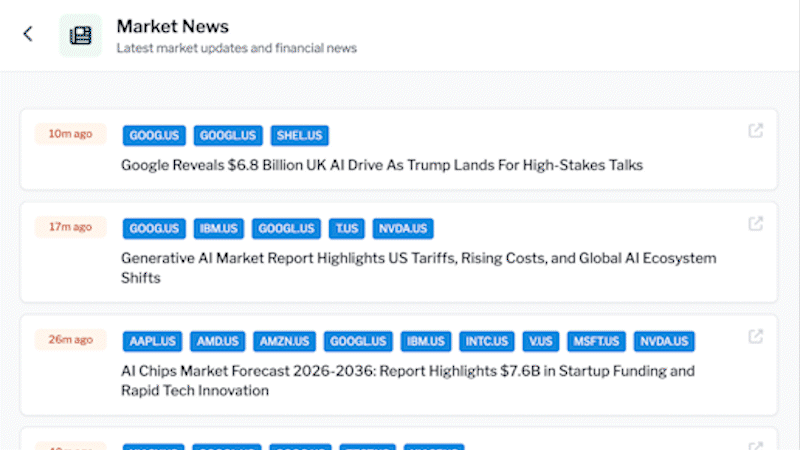Open headline Google Reveals $6.8 Billion UK AI Drive
Screen dimensions: 800x450
coord(382,165)
